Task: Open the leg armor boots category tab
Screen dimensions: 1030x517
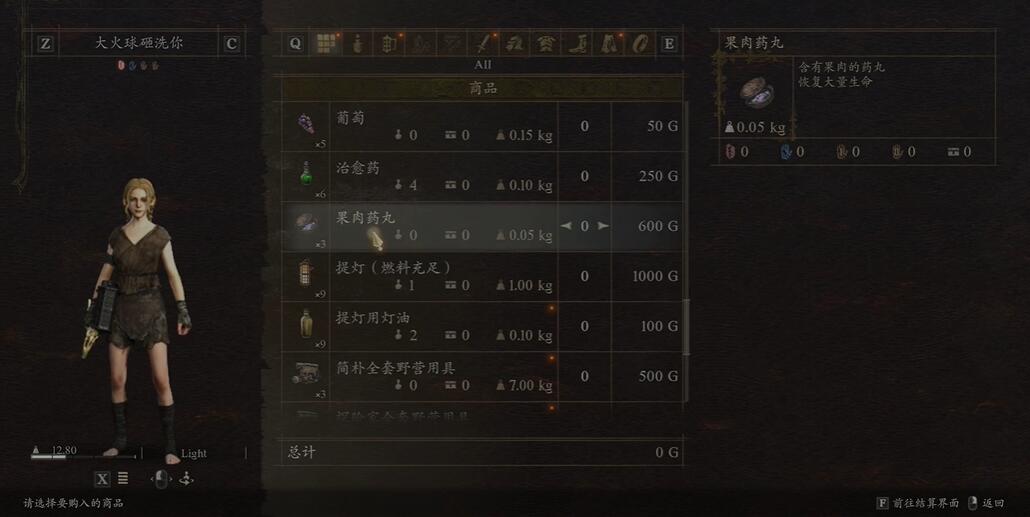Action: [577, 44]
